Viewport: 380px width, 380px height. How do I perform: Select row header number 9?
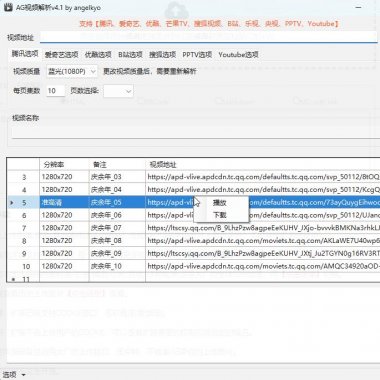click(x=24, y=254)
